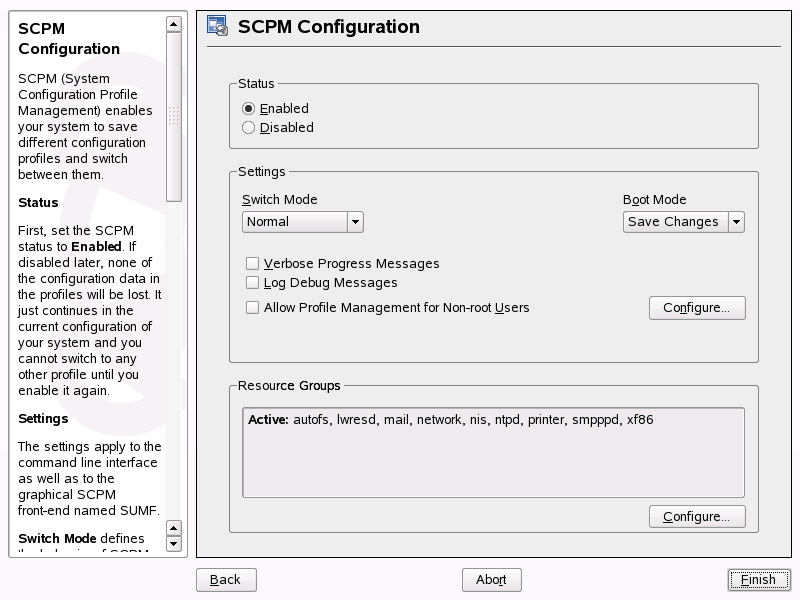Screen dimensions: 800x600
Task: Click the Status heading in help text
Action: point(38,202)
